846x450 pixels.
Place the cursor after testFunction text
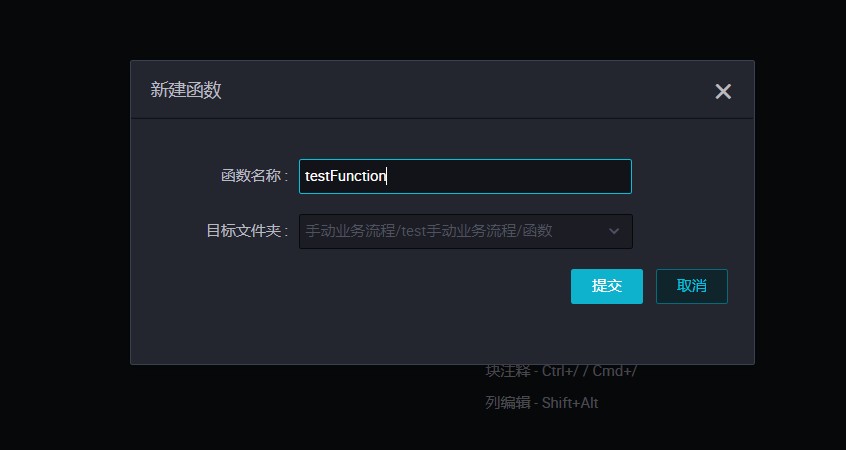(388, 176)
